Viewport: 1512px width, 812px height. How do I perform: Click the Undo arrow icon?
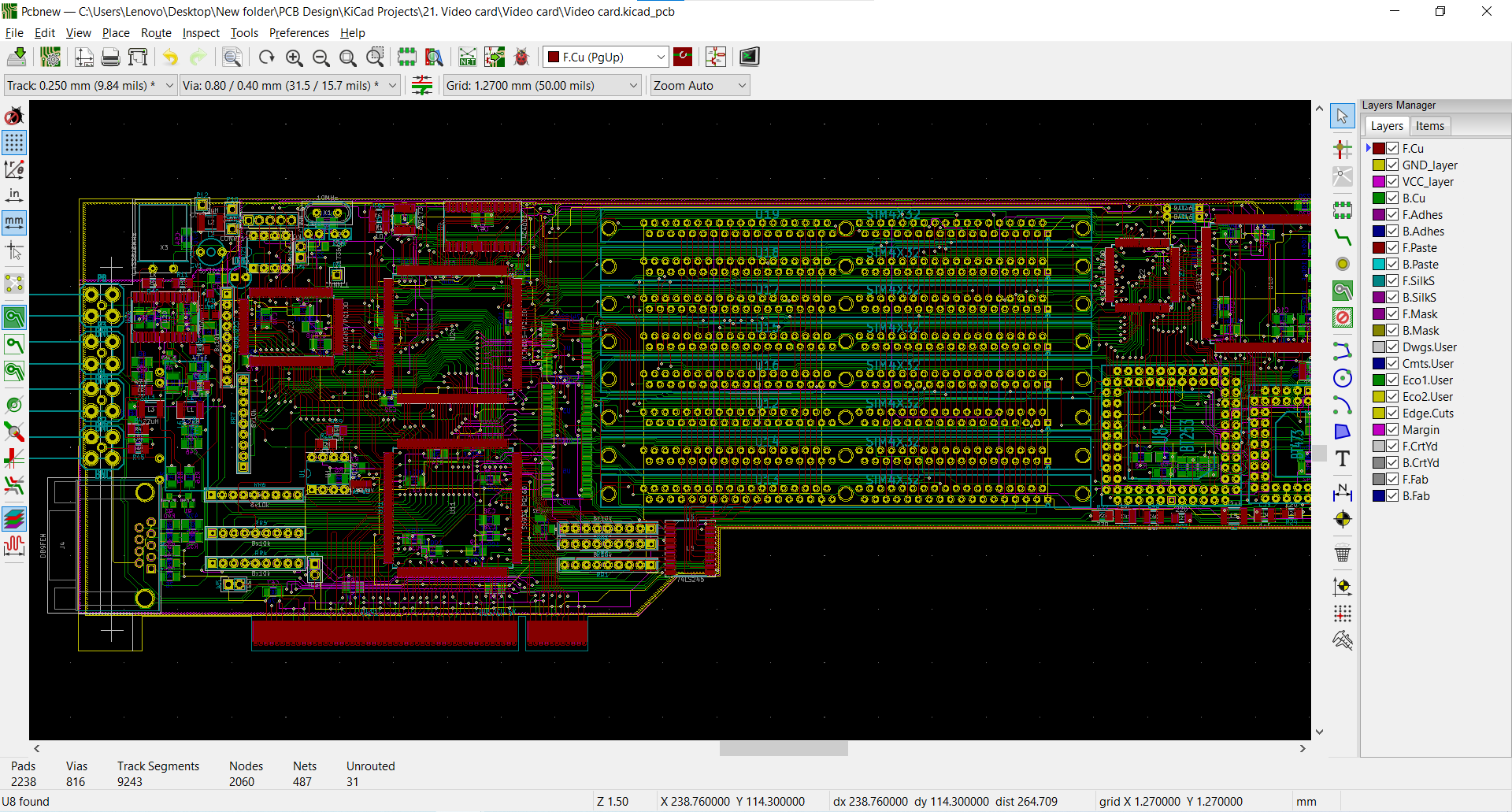[x=171, y=57]
